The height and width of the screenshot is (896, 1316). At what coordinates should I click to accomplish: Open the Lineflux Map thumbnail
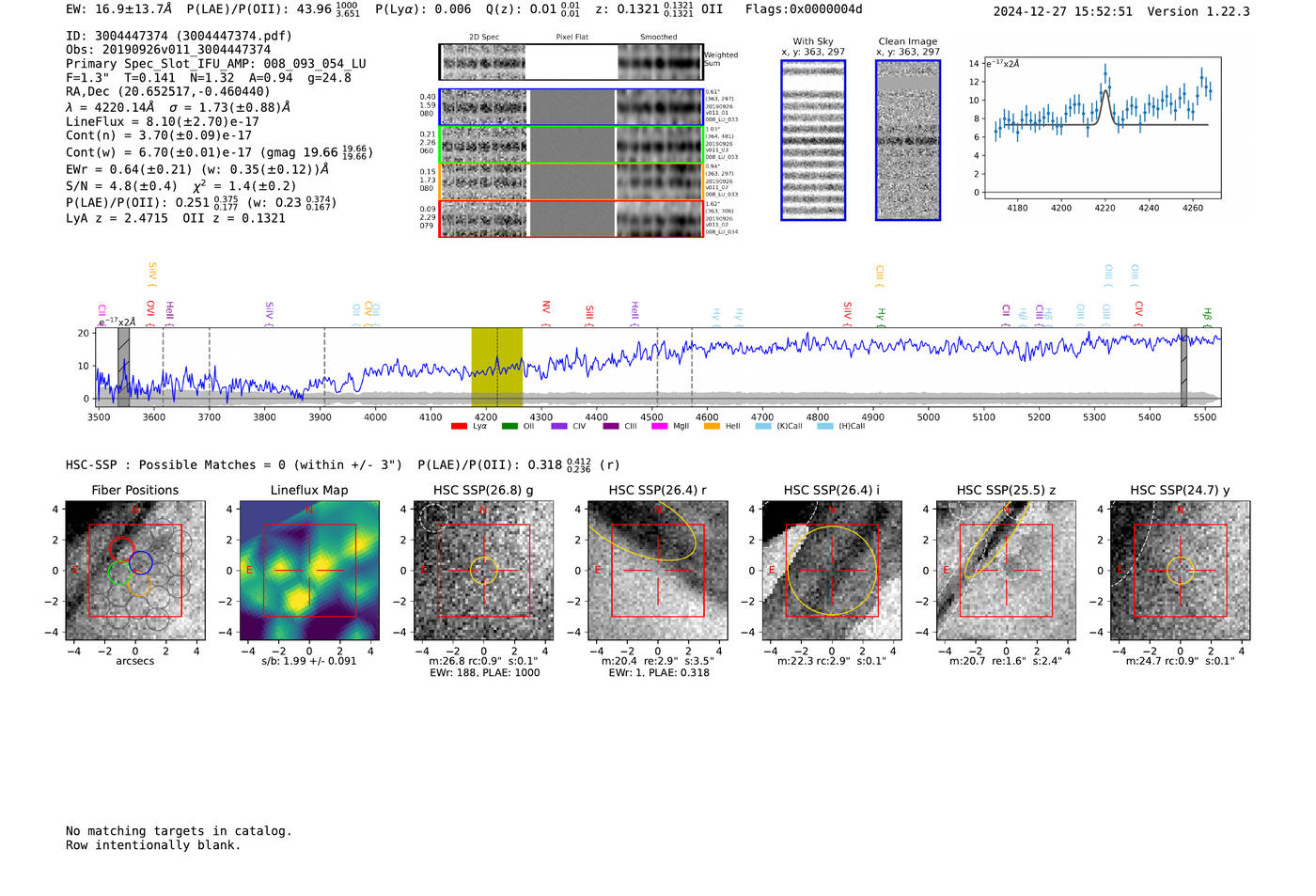pyautogui.click(x=309, y=570)
